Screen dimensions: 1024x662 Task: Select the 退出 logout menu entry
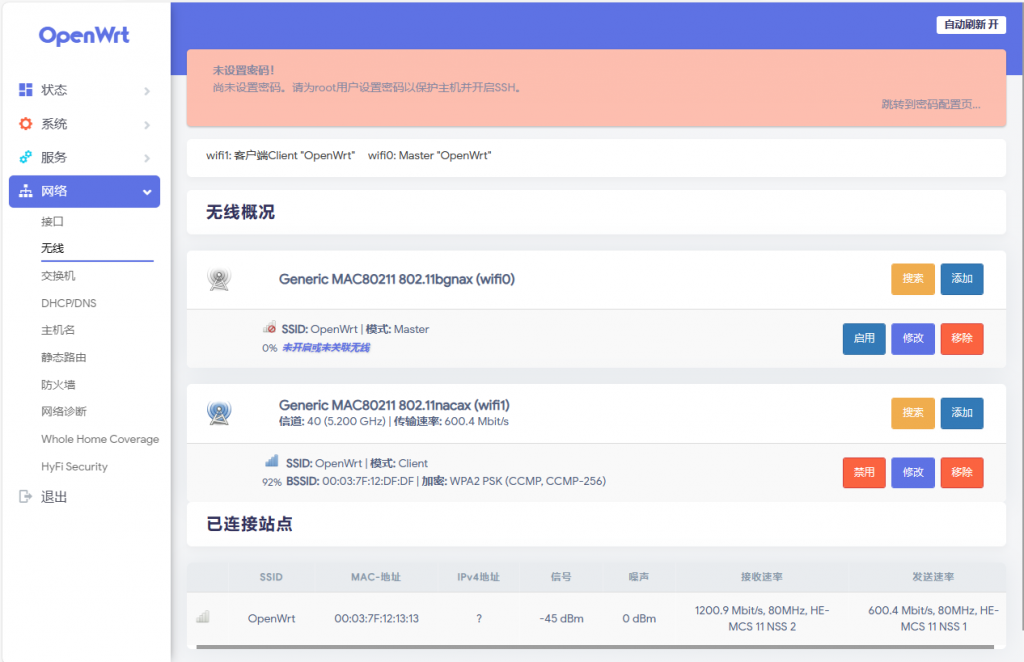click(54, 497)
